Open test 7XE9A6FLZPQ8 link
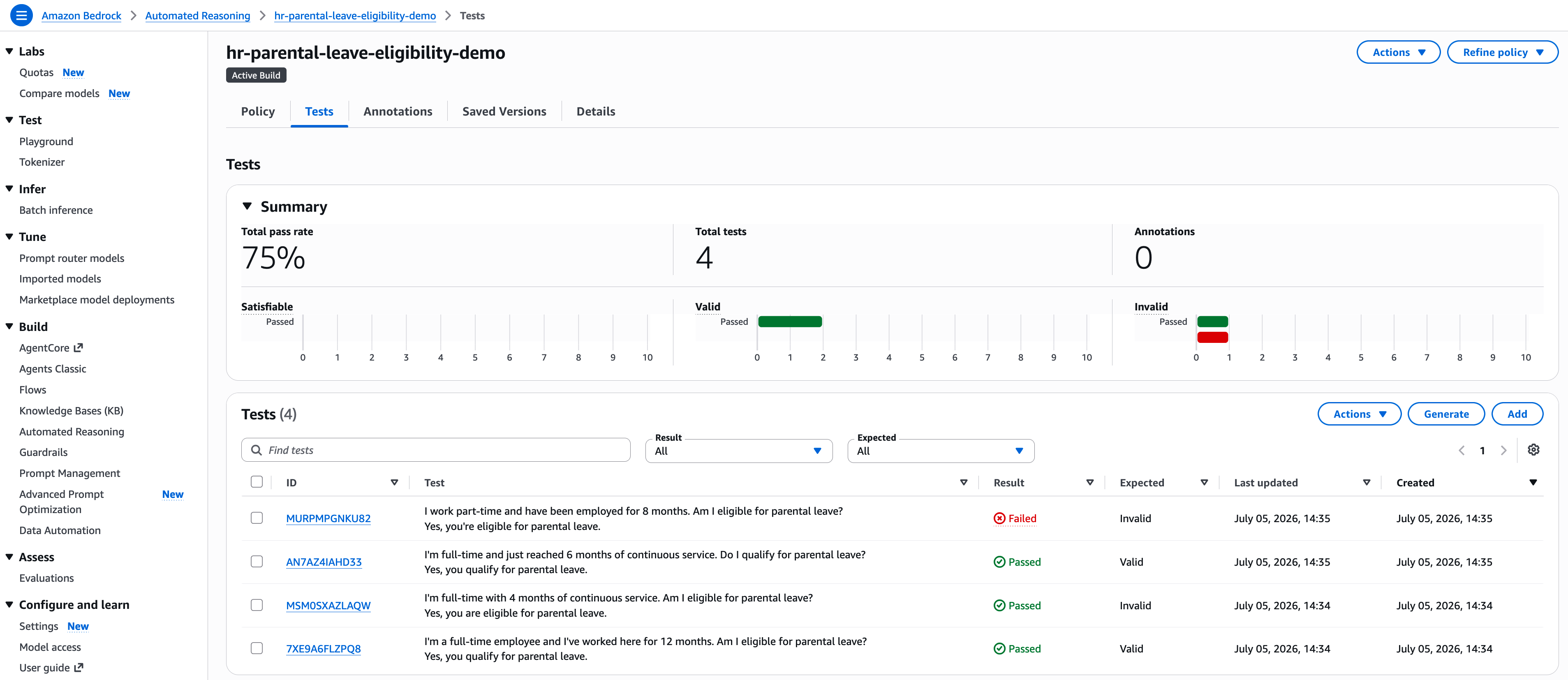 pos(323,649)
